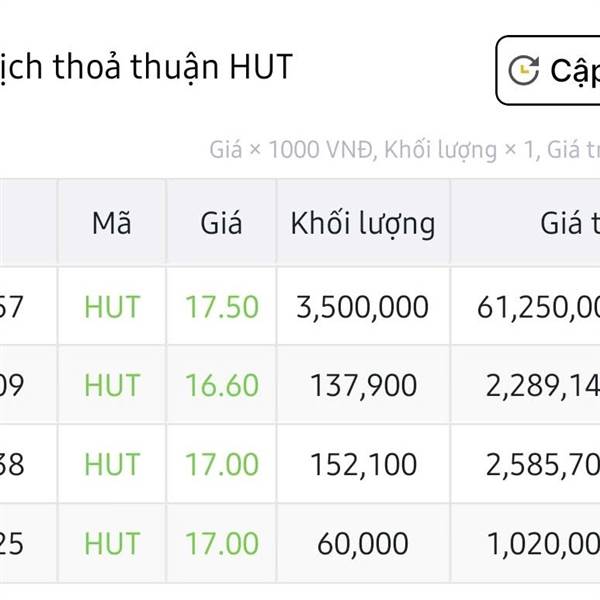The width and height of the screenshot is (600, 600).
Task: Click the Giá column header
Action: [221, 223]
